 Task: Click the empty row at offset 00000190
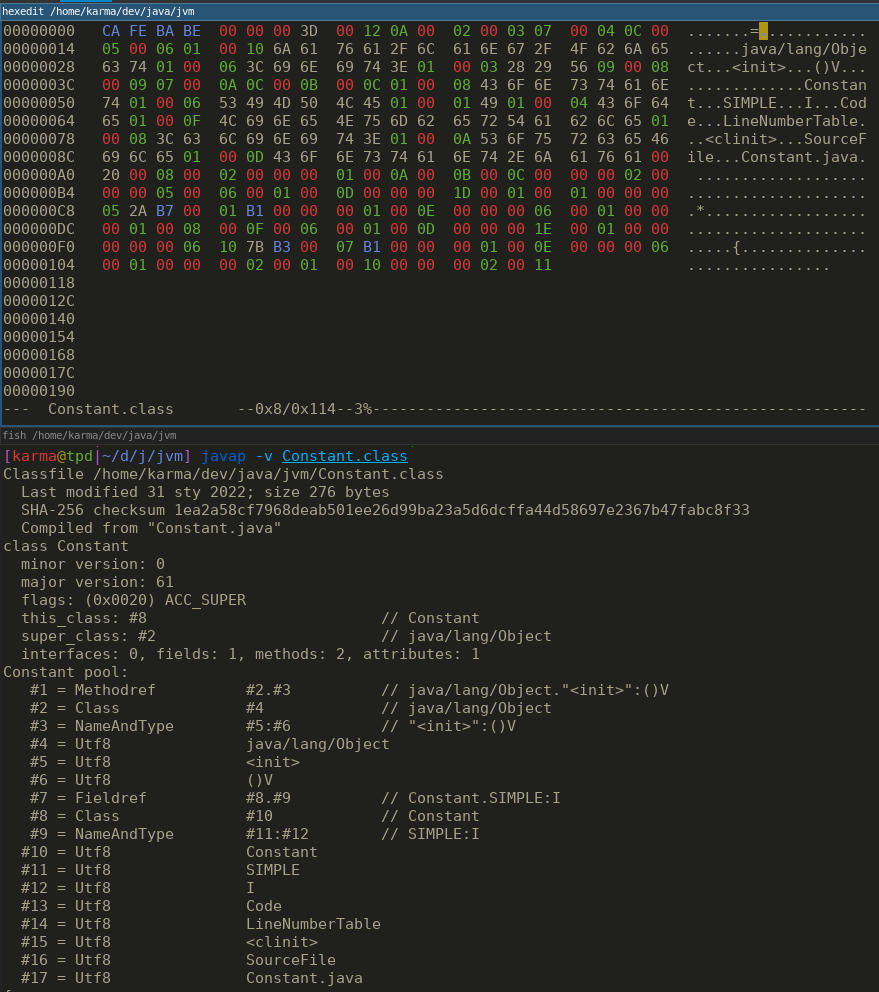39,391
